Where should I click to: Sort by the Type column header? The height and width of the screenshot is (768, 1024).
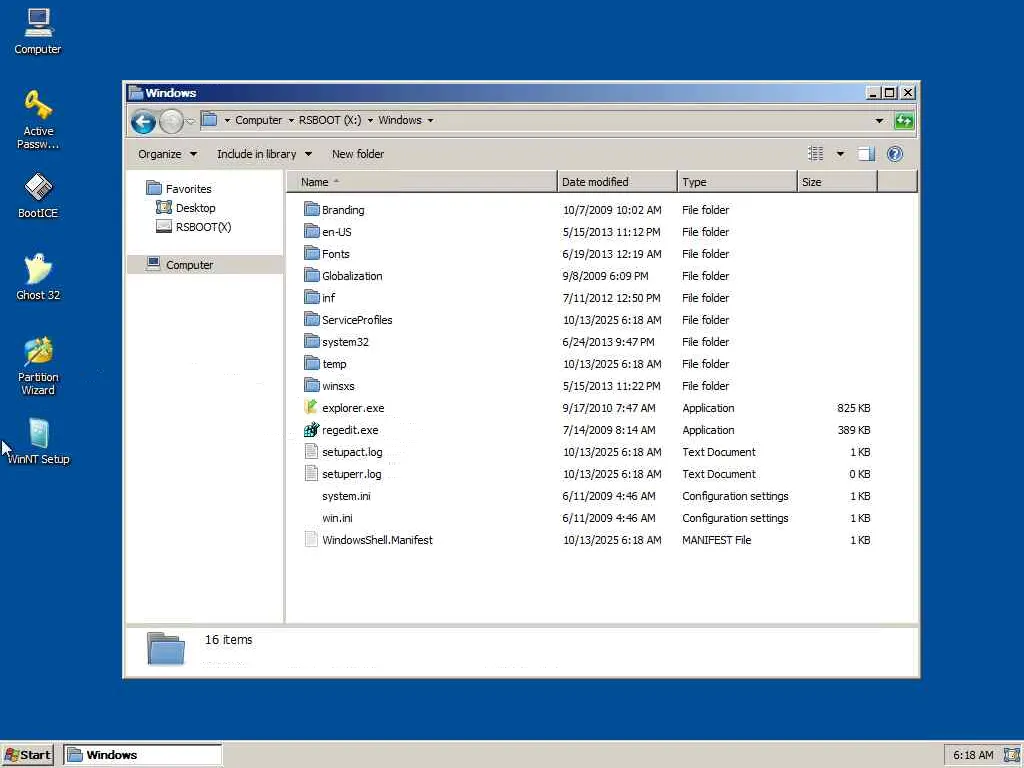coord(737,182)
